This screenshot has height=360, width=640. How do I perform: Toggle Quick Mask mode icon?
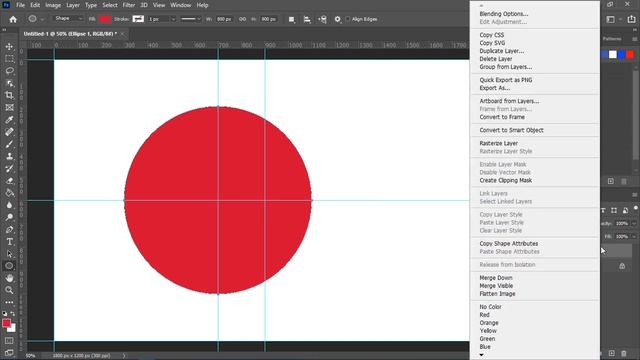click(x=9, y=341)
